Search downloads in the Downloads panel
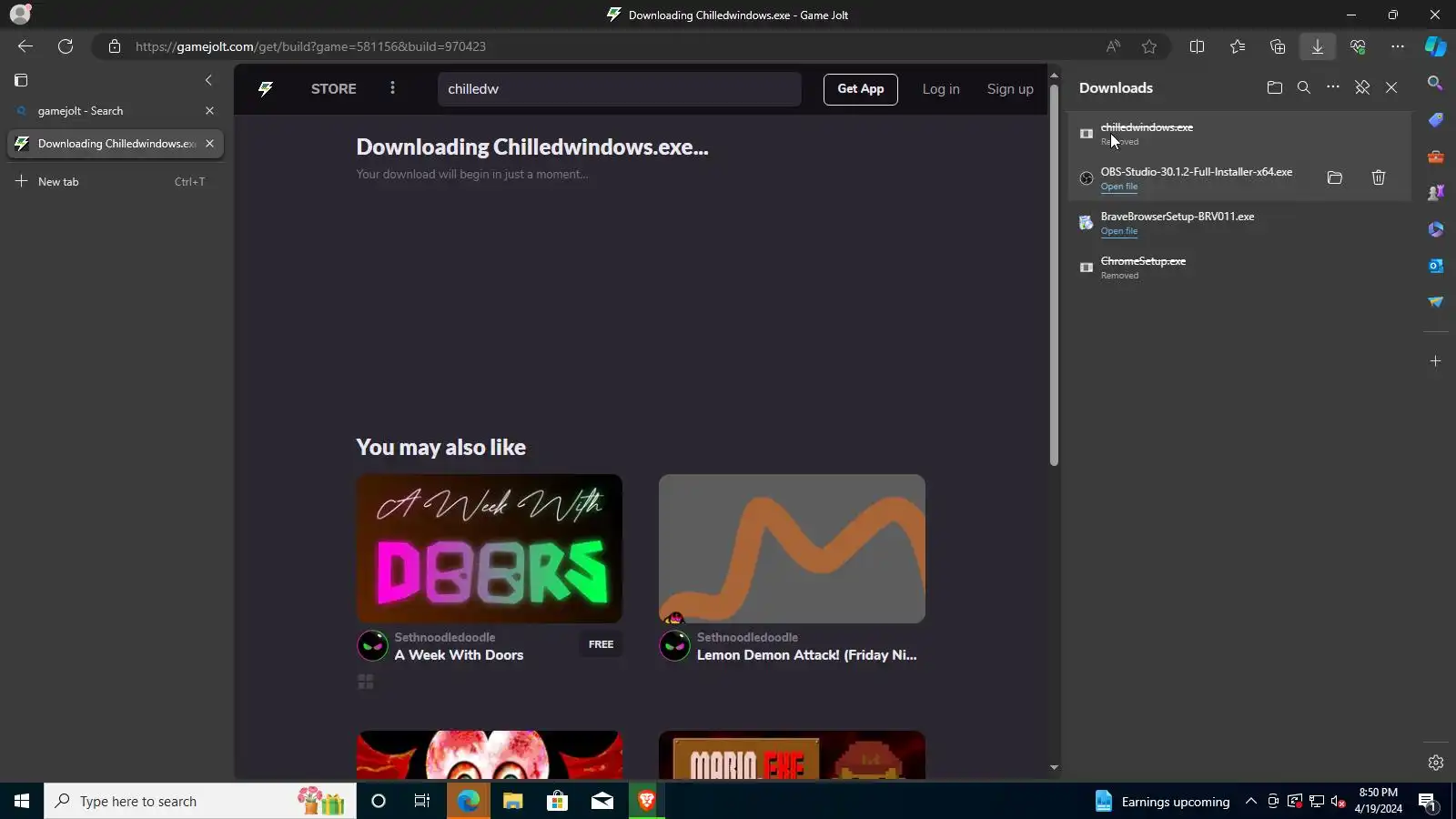 (x=1304, y=87)
